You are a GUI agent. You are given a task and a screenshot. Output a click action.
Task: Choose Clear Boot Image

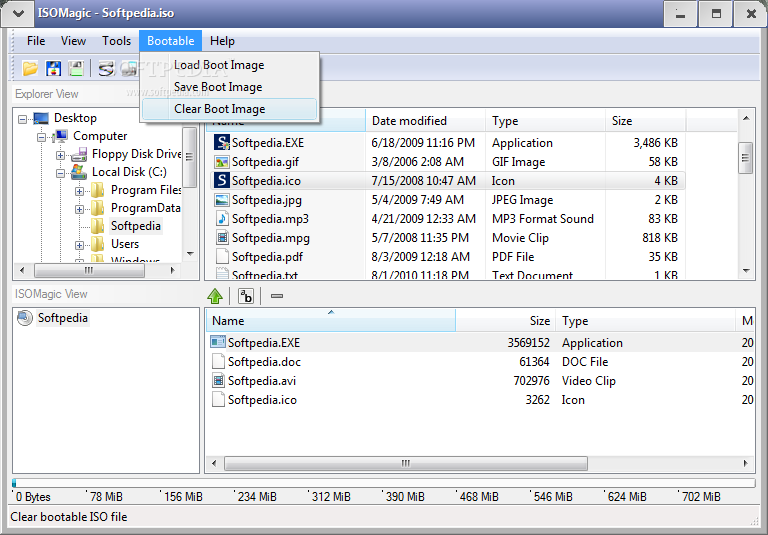tap(230, 109)
